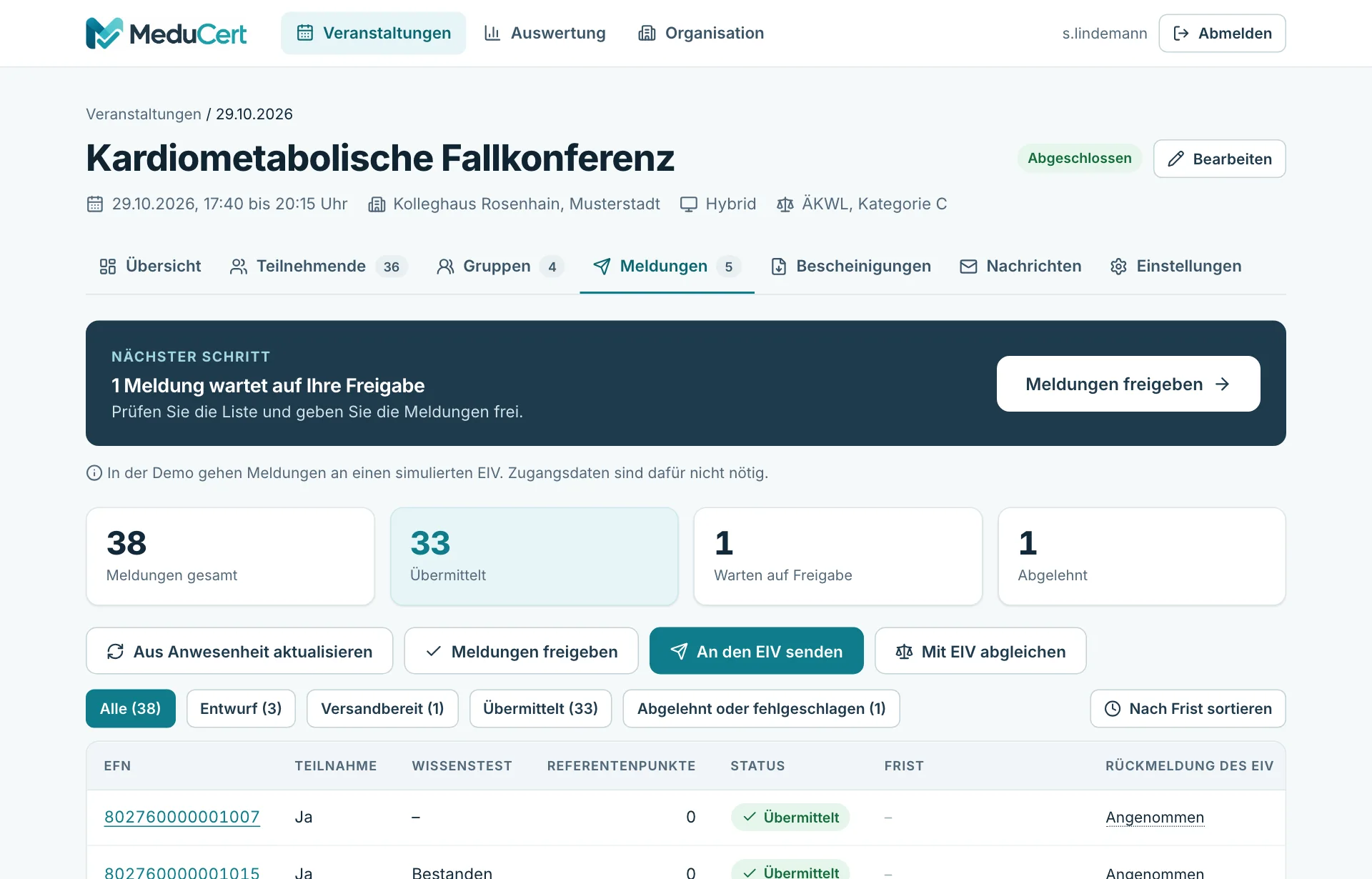Filter by Abgelehnt oder fehlgeschlagen (1)
Screen dimensions: 1372x879
tap(761, 709)
